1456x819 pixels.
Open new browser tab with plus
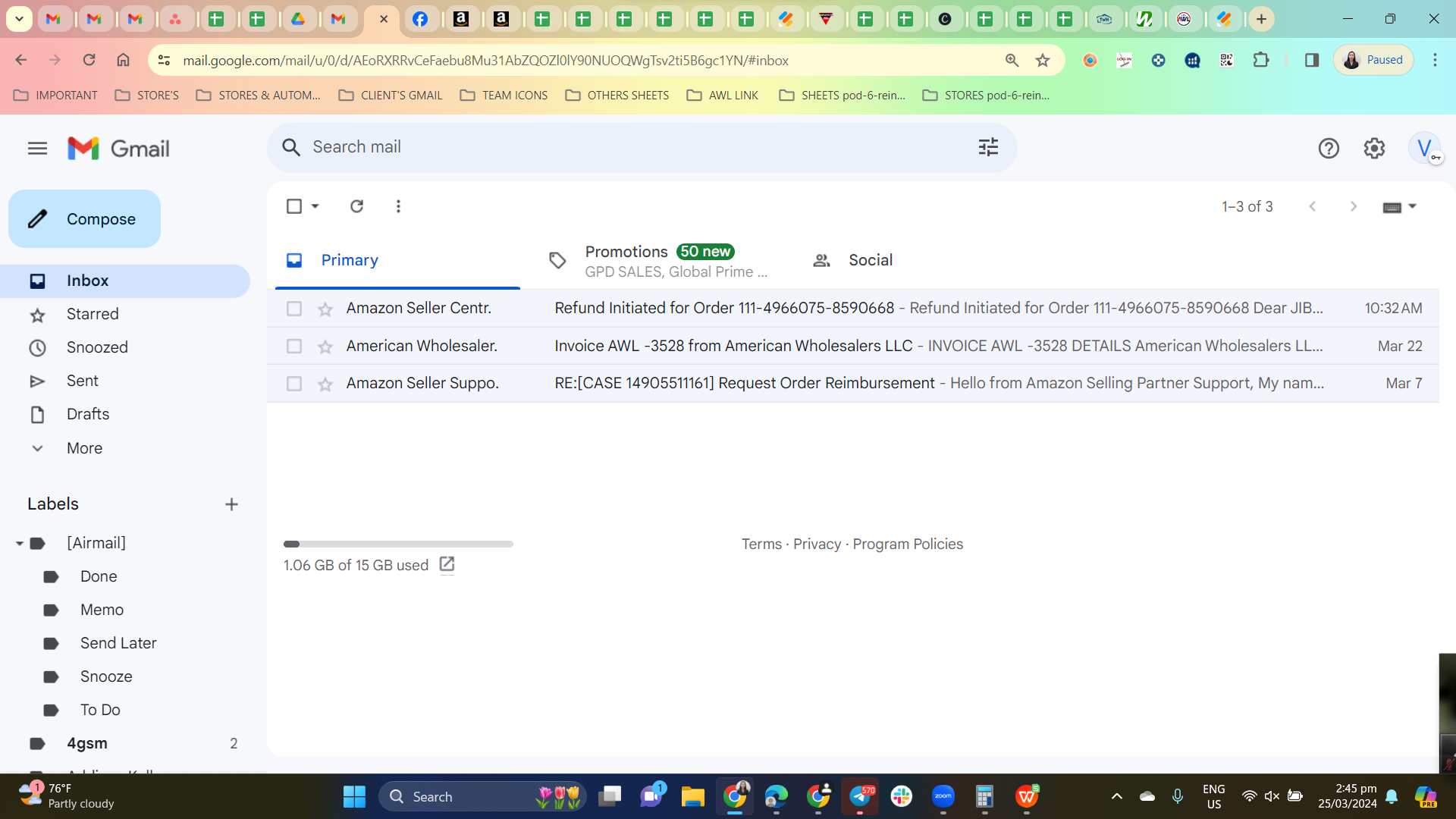point(1261,19)
